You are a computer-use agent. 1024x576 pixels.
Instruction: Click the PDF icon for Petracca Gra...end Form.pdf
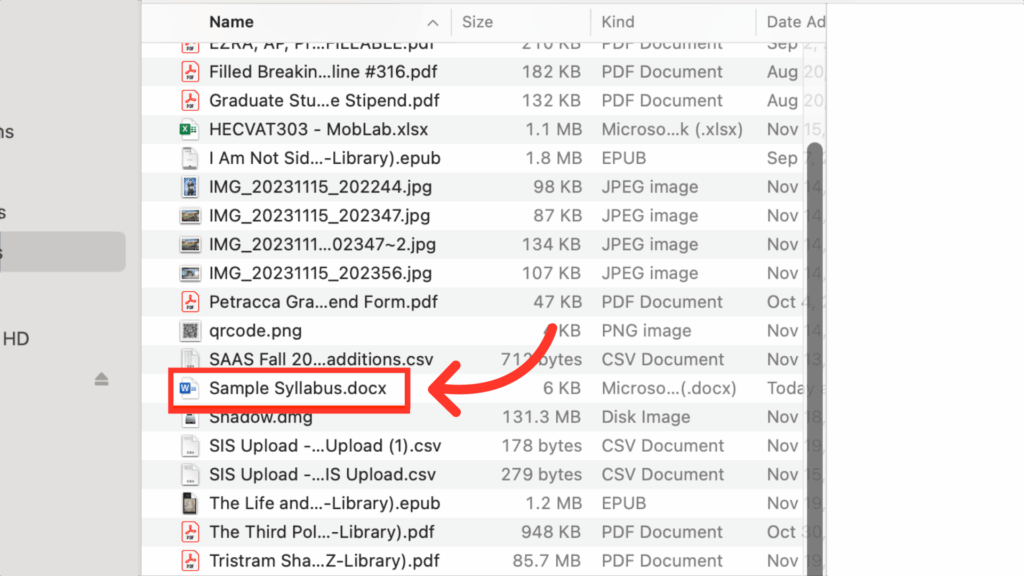[x=190, y=301]
